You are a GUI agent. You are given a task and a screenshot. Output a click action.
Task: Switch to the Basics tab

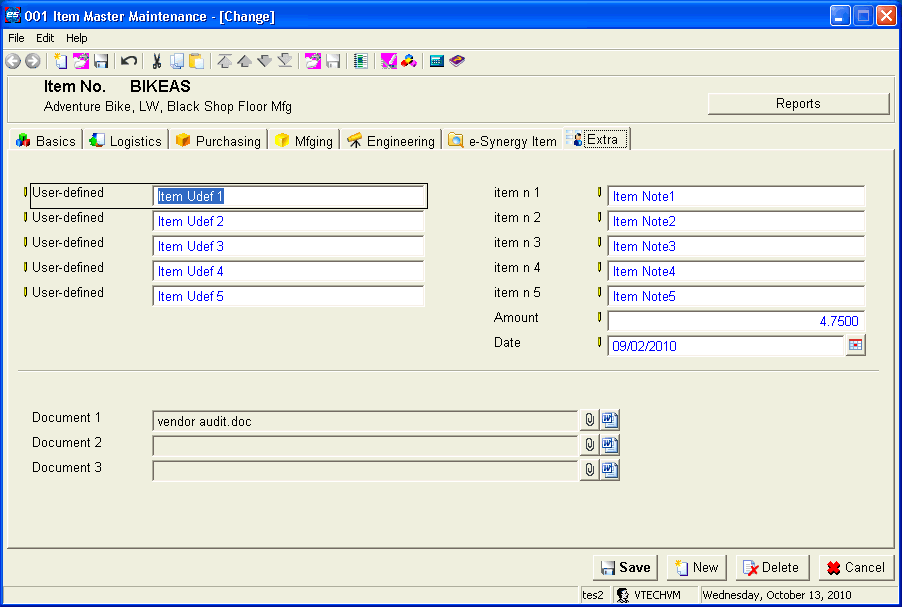(46, 141)
